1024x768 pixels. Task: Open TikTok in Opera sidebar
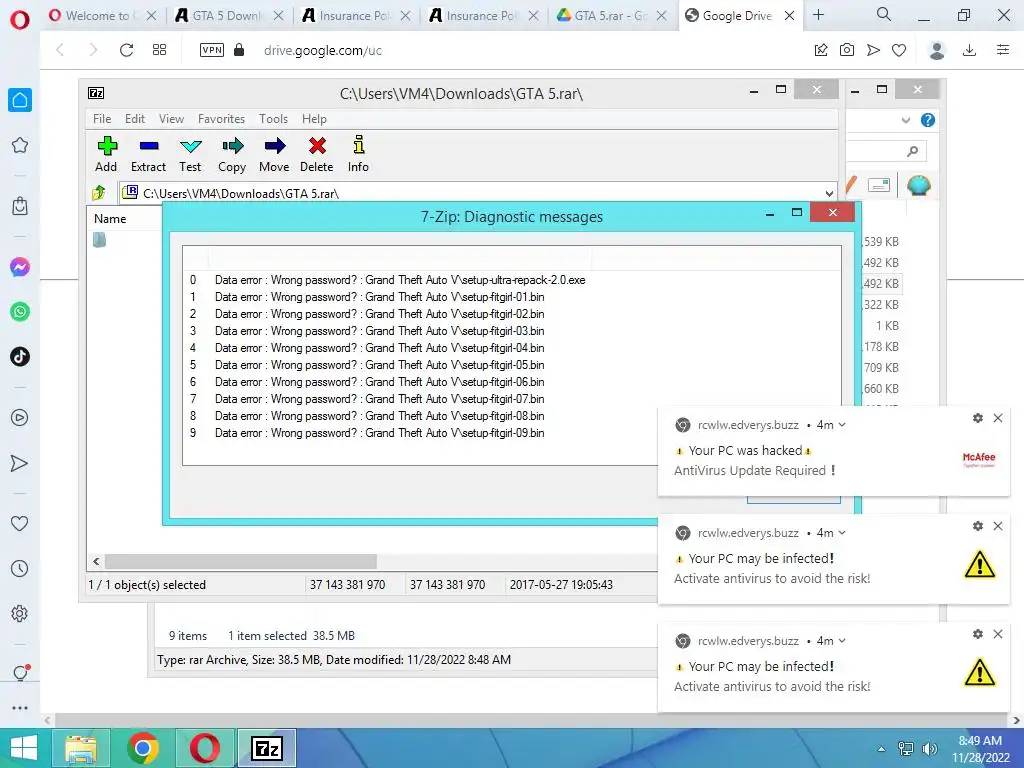coord(20,357)
